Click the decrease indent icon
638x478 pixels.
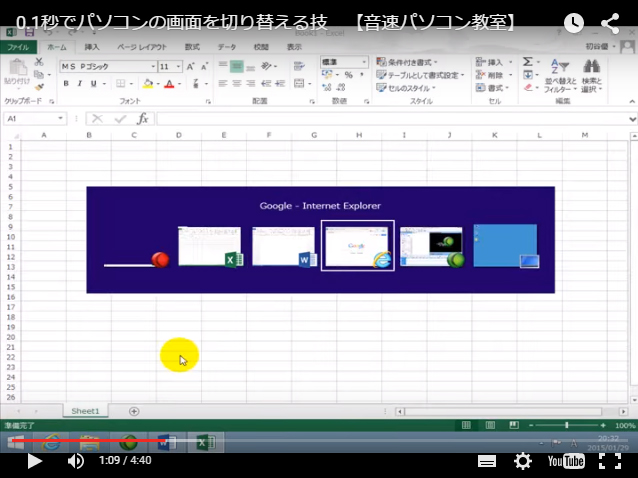266,84
